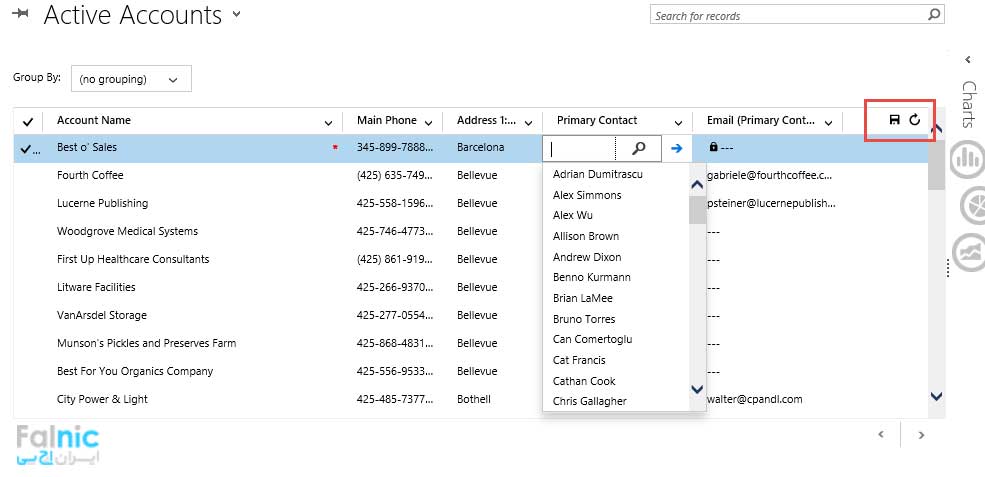The width and height of the screenshot is (985, 477).
Task: Open the Group By (no grouping) dropdown
Action: coord(131,79)
